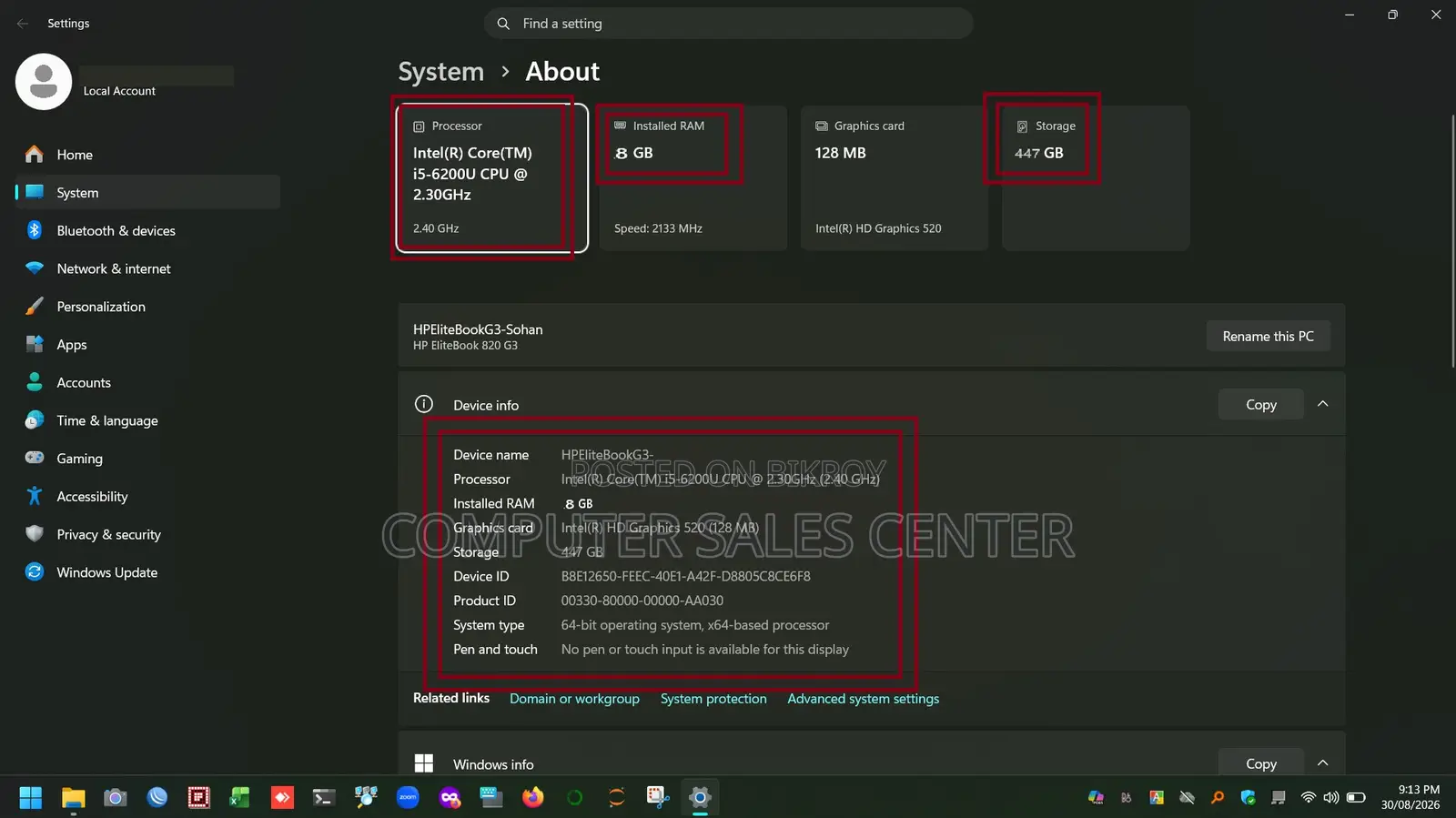The image size is (1456, 818).
Task: Open the Personalization section
Action: pyautogui.click(x=147, y=307)
